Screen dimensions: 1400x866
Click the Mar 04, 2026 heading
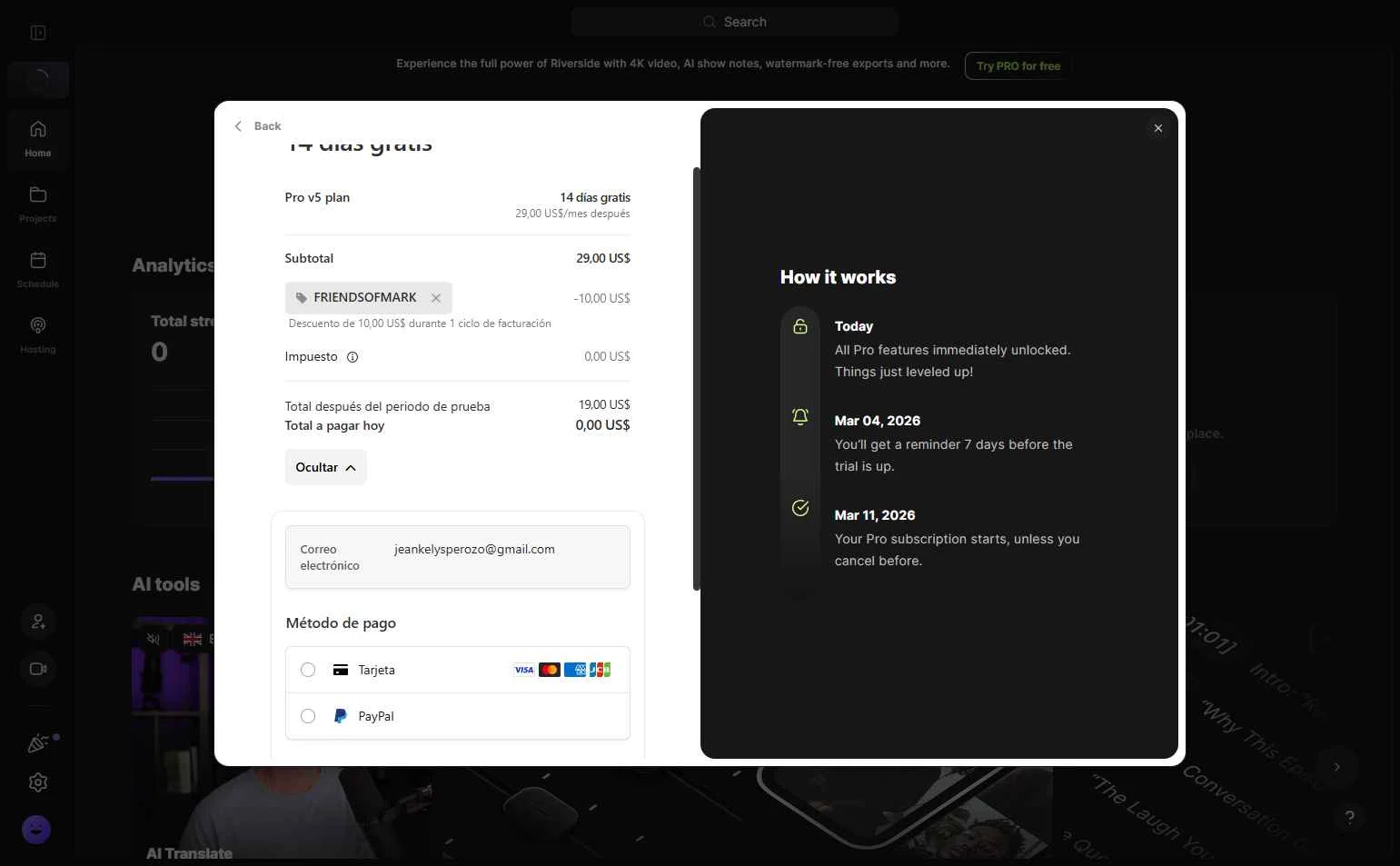[878, 421]
